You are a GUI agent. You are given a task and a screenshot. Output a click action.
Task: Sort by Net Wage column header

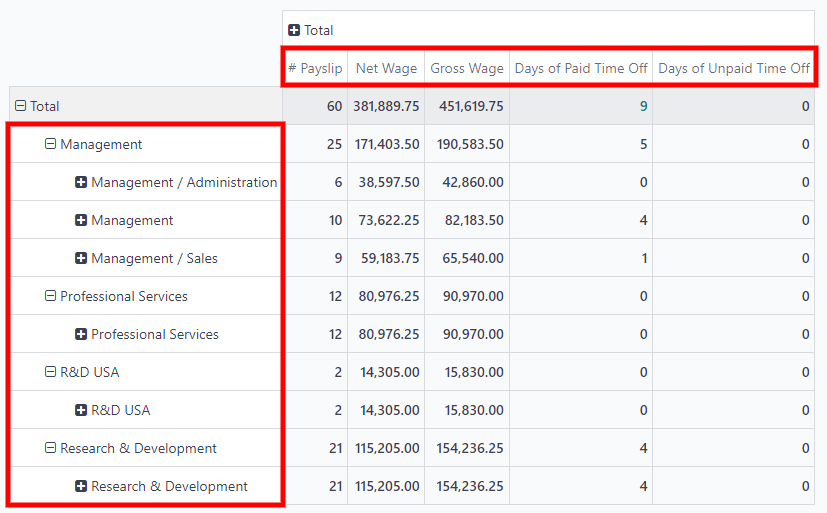[386, 68]
